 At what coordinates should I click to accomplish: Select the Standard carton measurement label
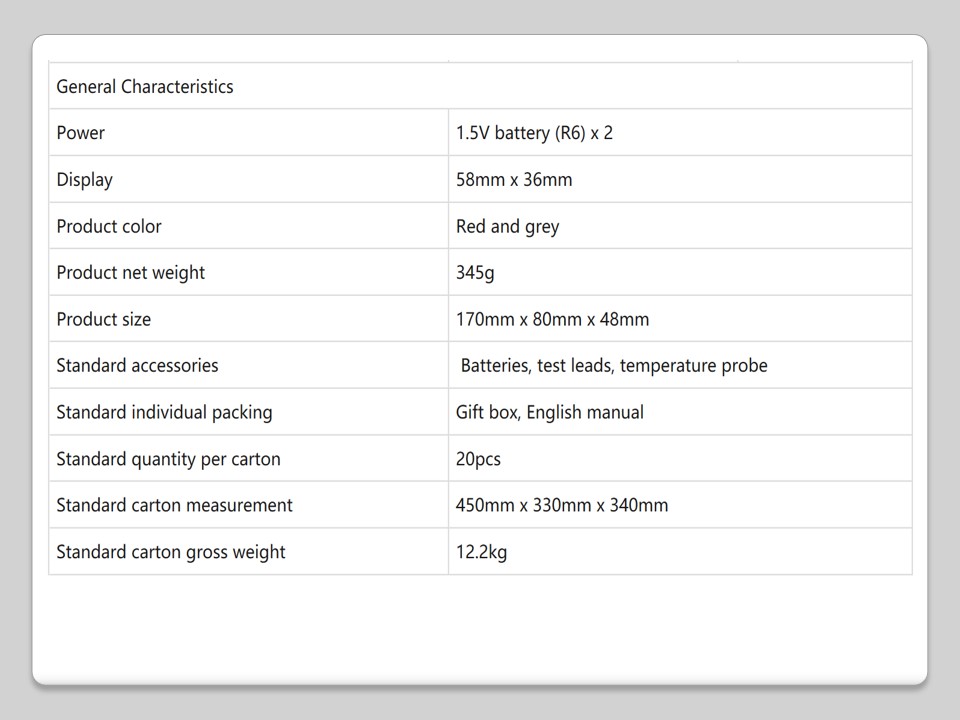pos(174,505)
